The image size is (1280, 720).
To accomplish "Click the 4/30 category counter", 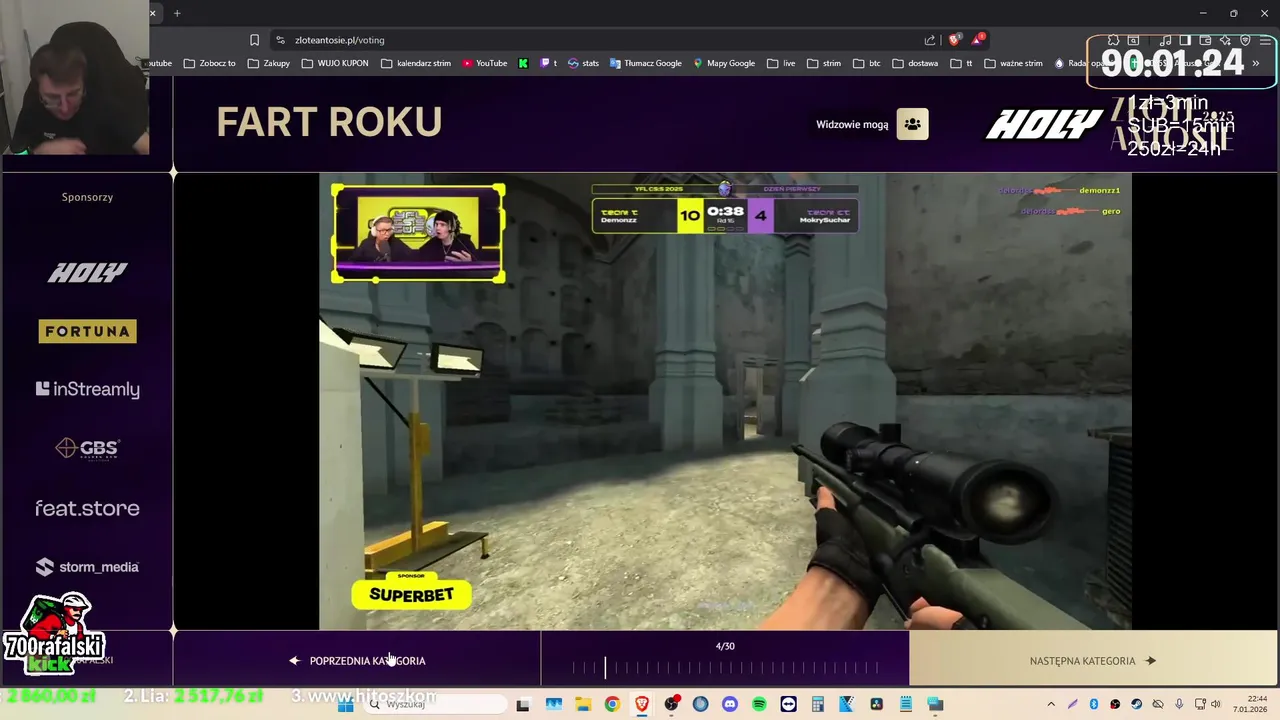I will pos(725,646).
